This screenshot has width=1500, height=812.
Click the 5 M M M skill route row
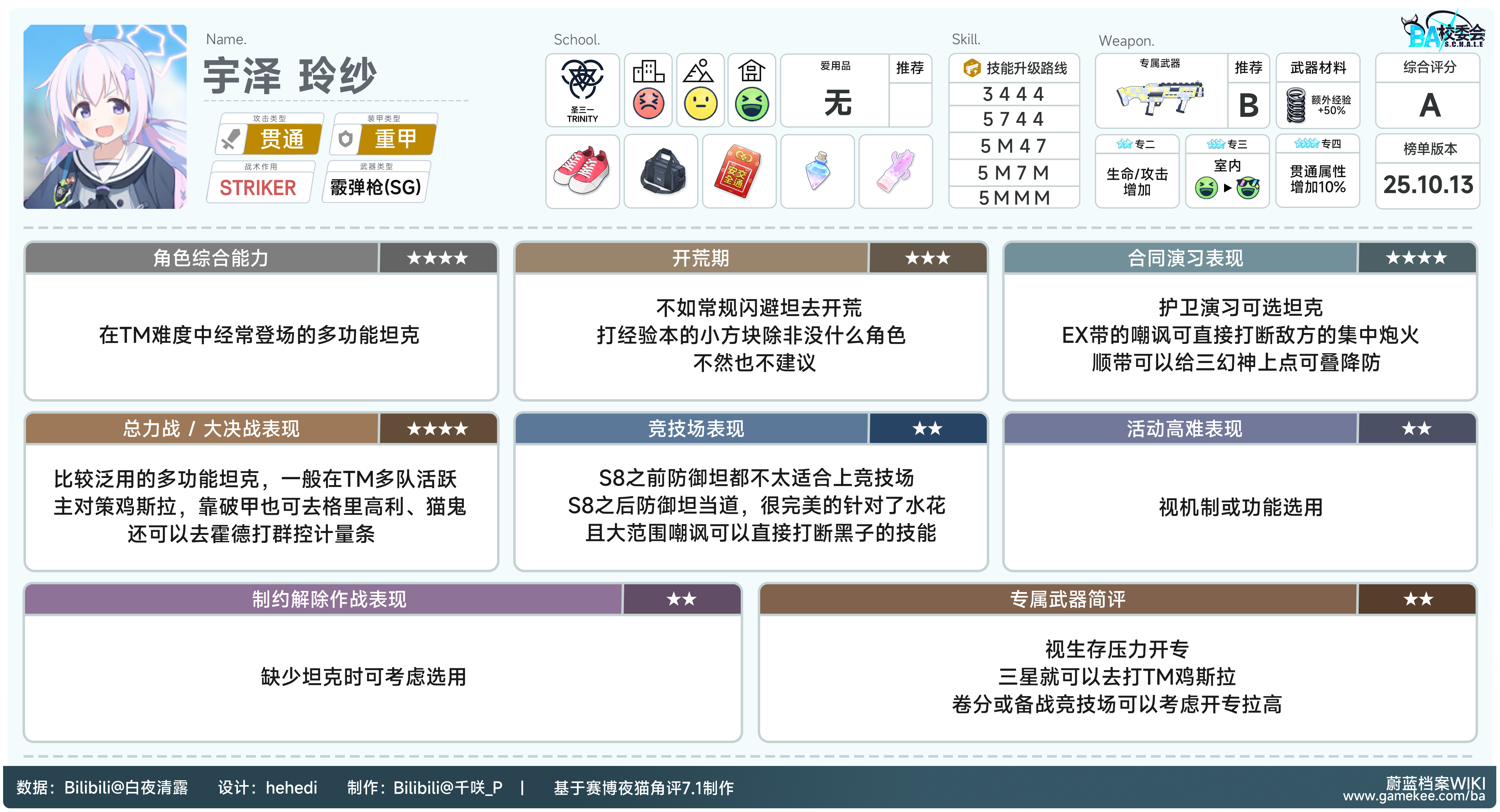pos(1014,198)
